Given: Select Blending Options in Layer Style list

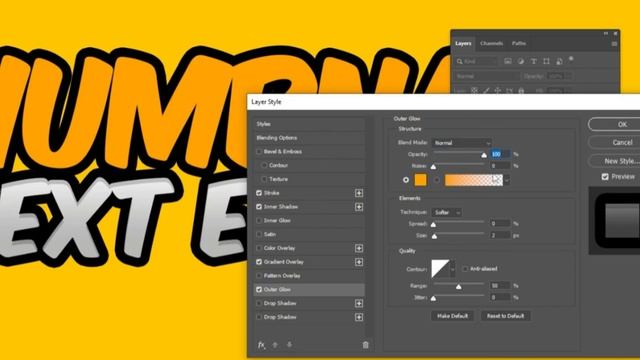Looking at the screenshot, I should coord(309,138).
